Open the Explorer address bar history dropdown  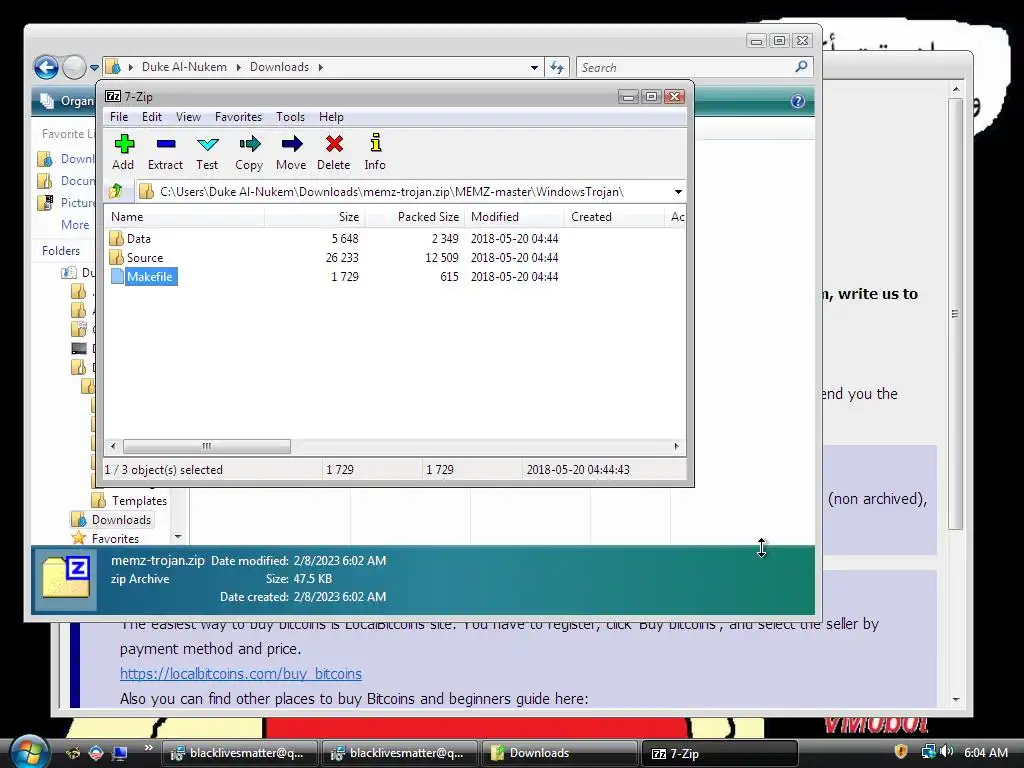[x=534, y=67]
